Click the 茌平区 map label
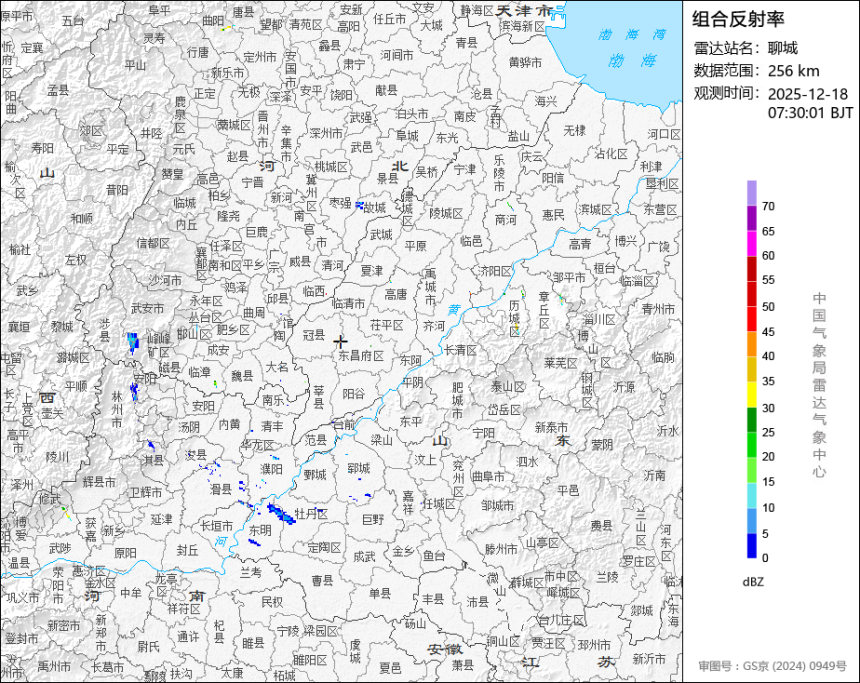This screenshot has width=860, height=683. point(387,325)
